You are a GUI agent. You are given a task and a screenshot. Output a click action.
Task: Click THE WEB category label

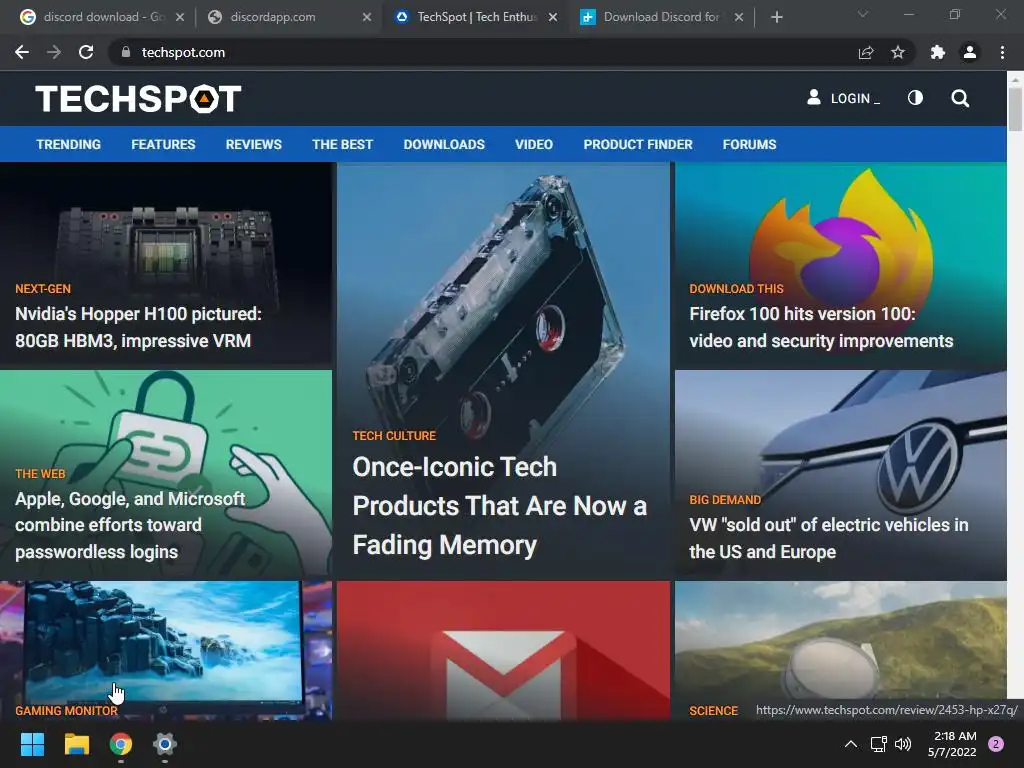click(40, 473)
